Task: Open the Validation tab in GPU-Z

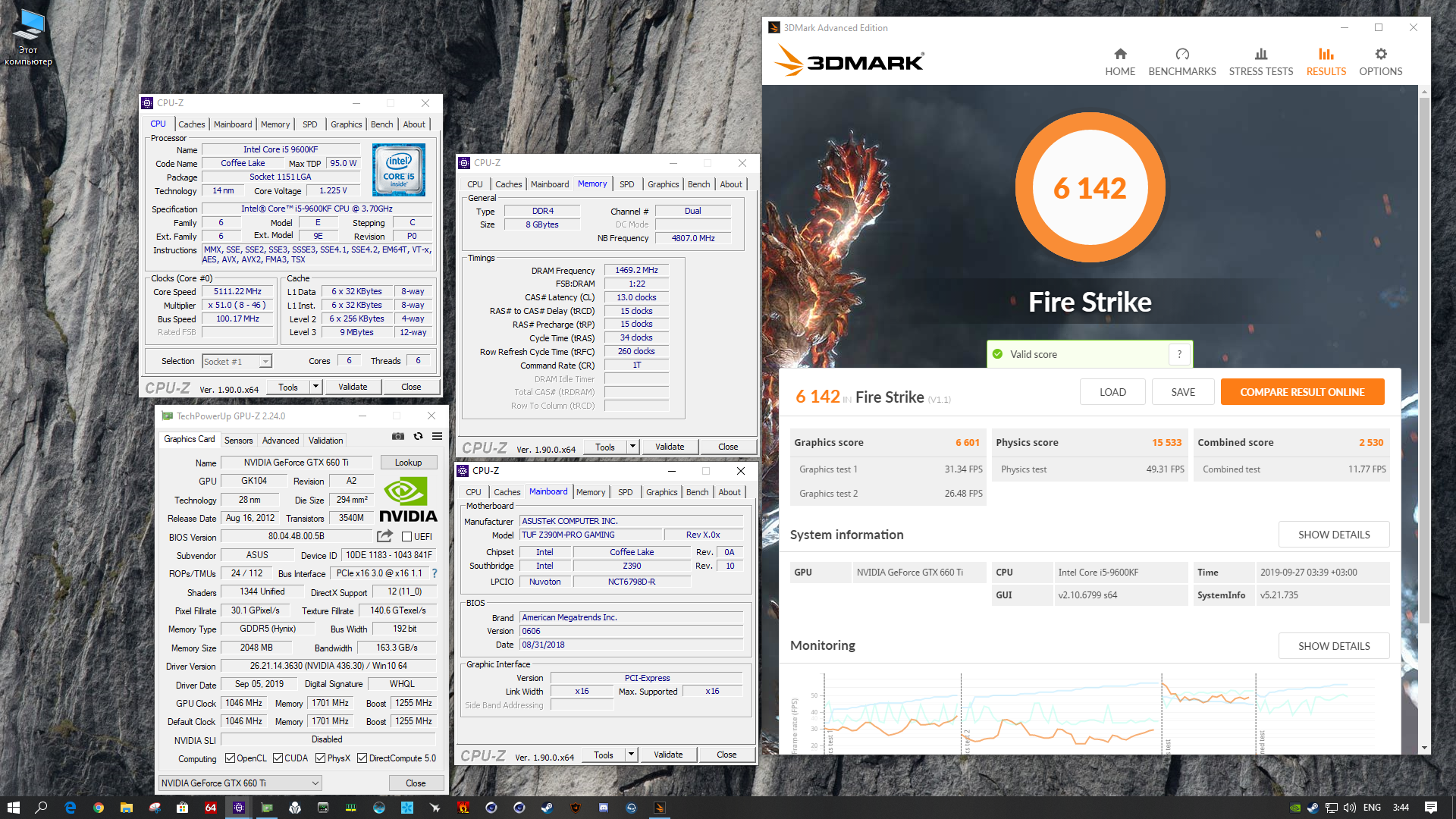Action: (325, 441)
